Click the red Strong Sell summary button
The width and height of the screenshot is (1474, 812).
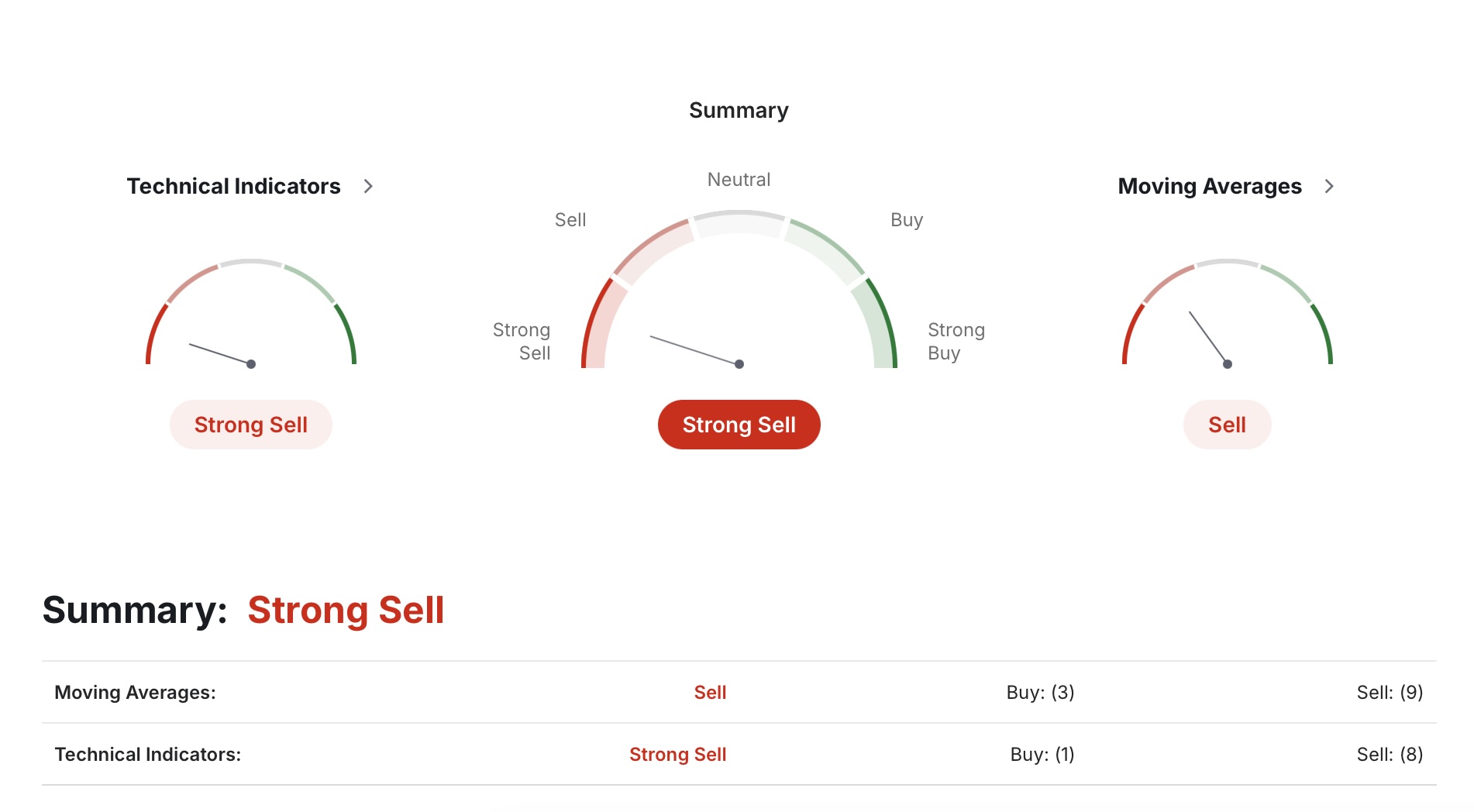(739, 425)
